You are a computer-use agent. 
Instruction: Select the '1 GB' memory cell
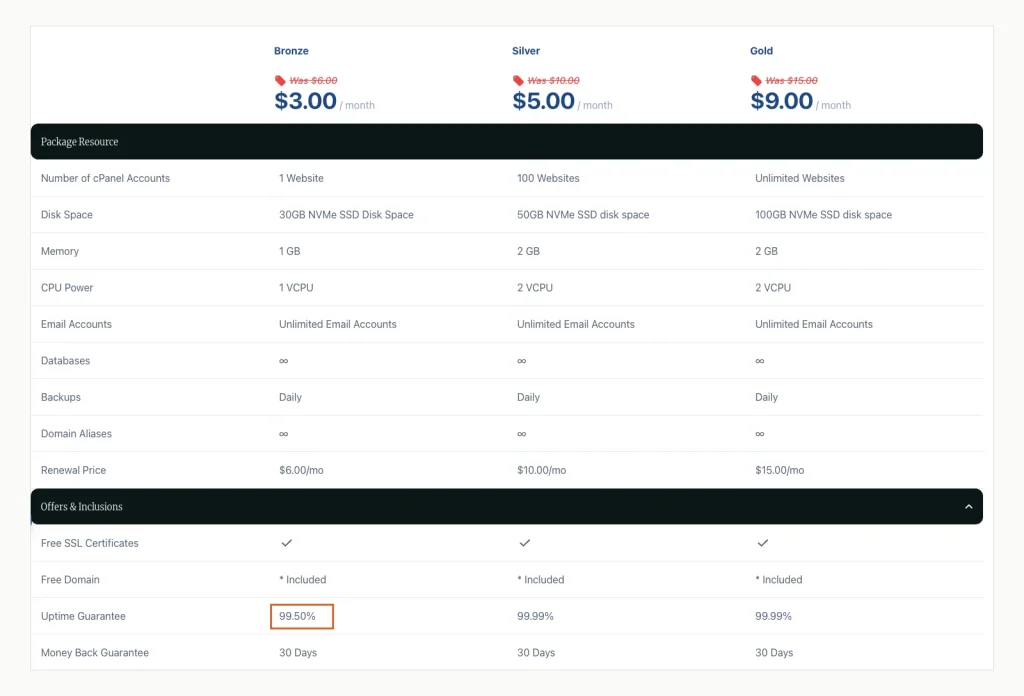[x=289, y=251]
